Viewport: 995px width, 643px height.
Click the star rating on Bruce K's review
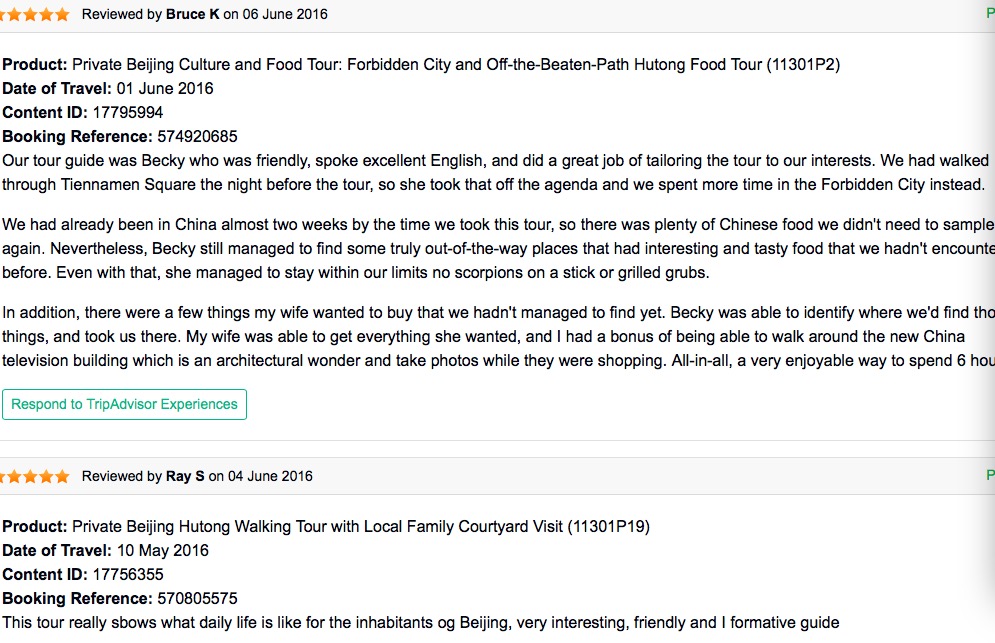click(36, 15)
